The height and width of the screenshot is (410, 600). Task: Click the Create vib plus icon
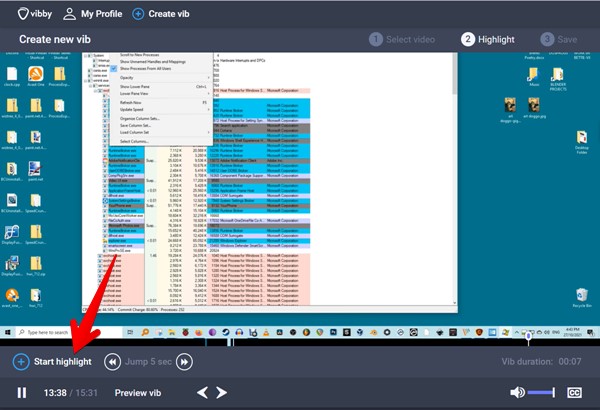(138, 14)
